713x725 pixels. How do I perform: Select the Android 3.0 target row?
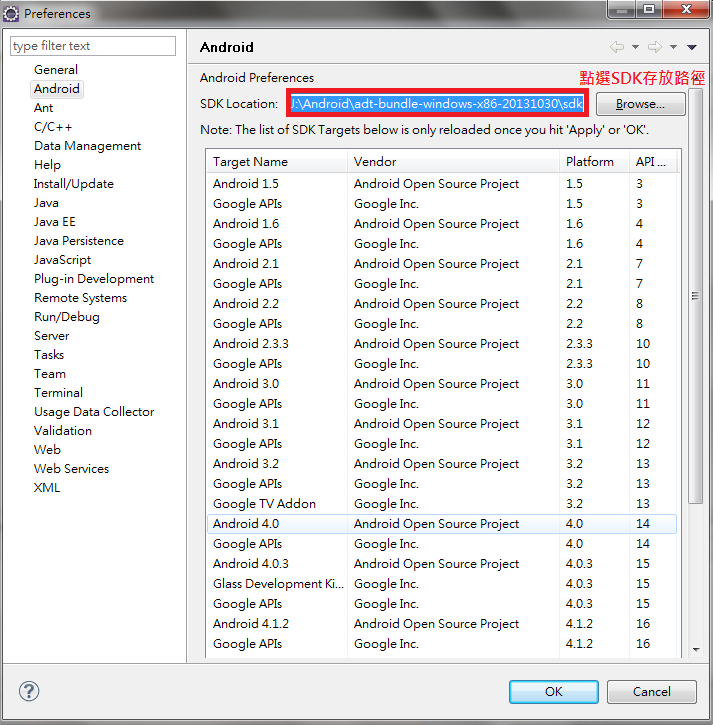tap(442, 383)
